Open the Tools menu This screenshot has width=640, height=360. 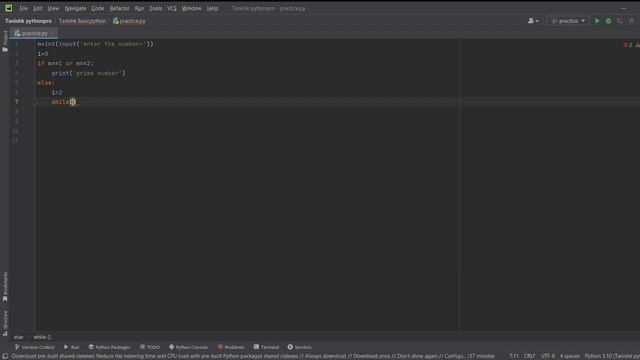(155, 8)
